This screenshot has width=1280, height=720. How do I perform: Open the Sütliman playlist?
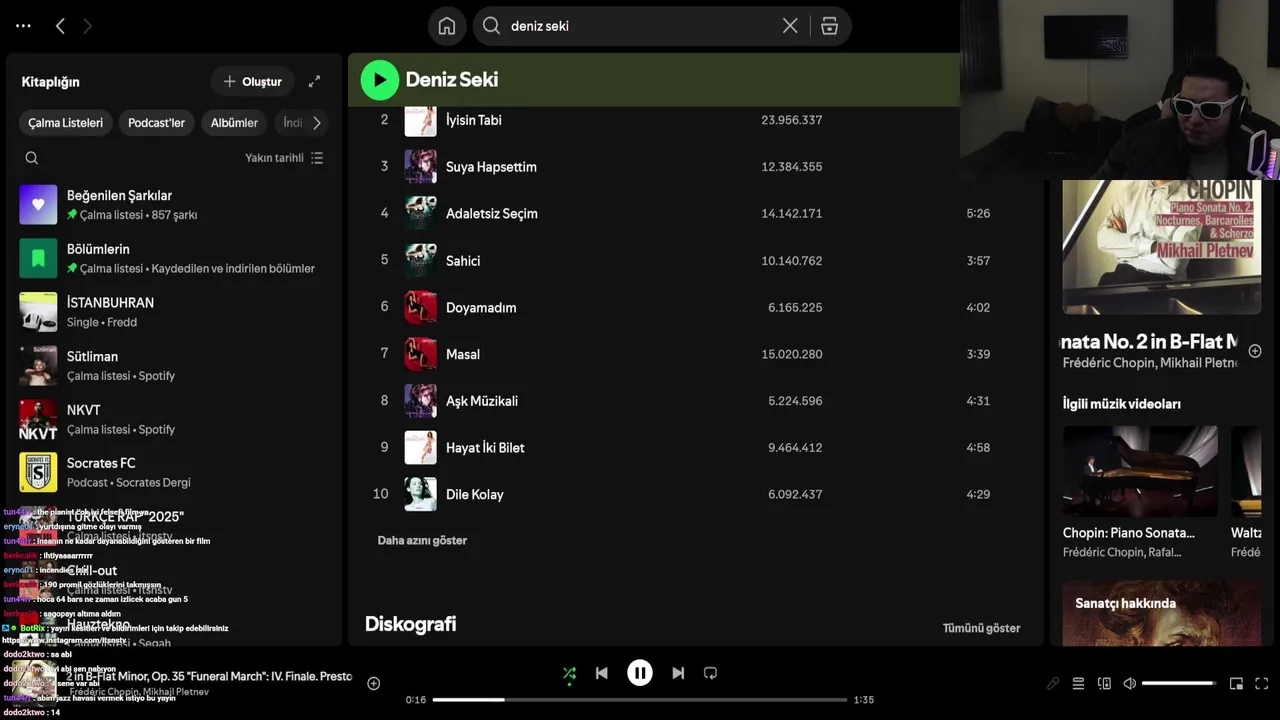[174, 365]
